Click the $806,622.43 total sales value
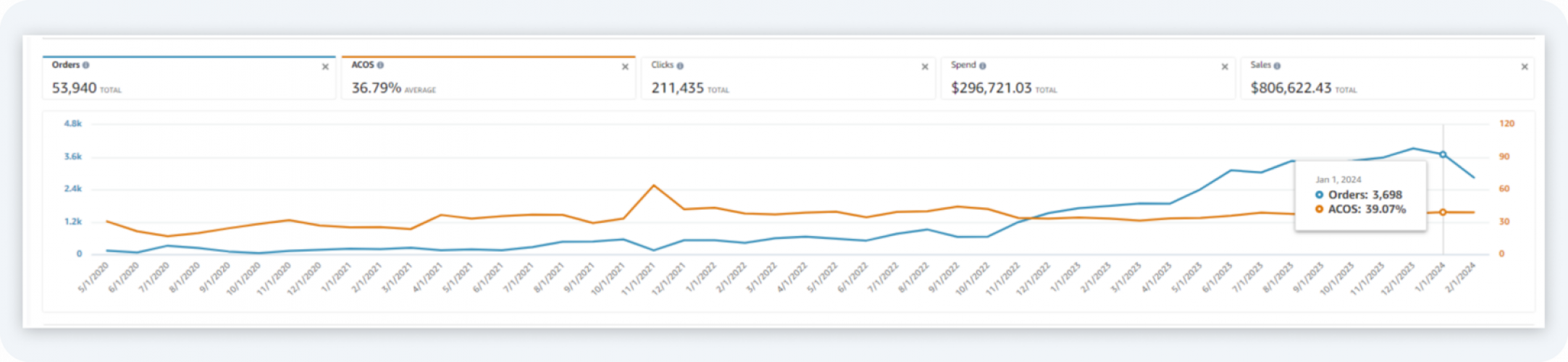Screen dimensions: 1568x362 coord(1291,88)
